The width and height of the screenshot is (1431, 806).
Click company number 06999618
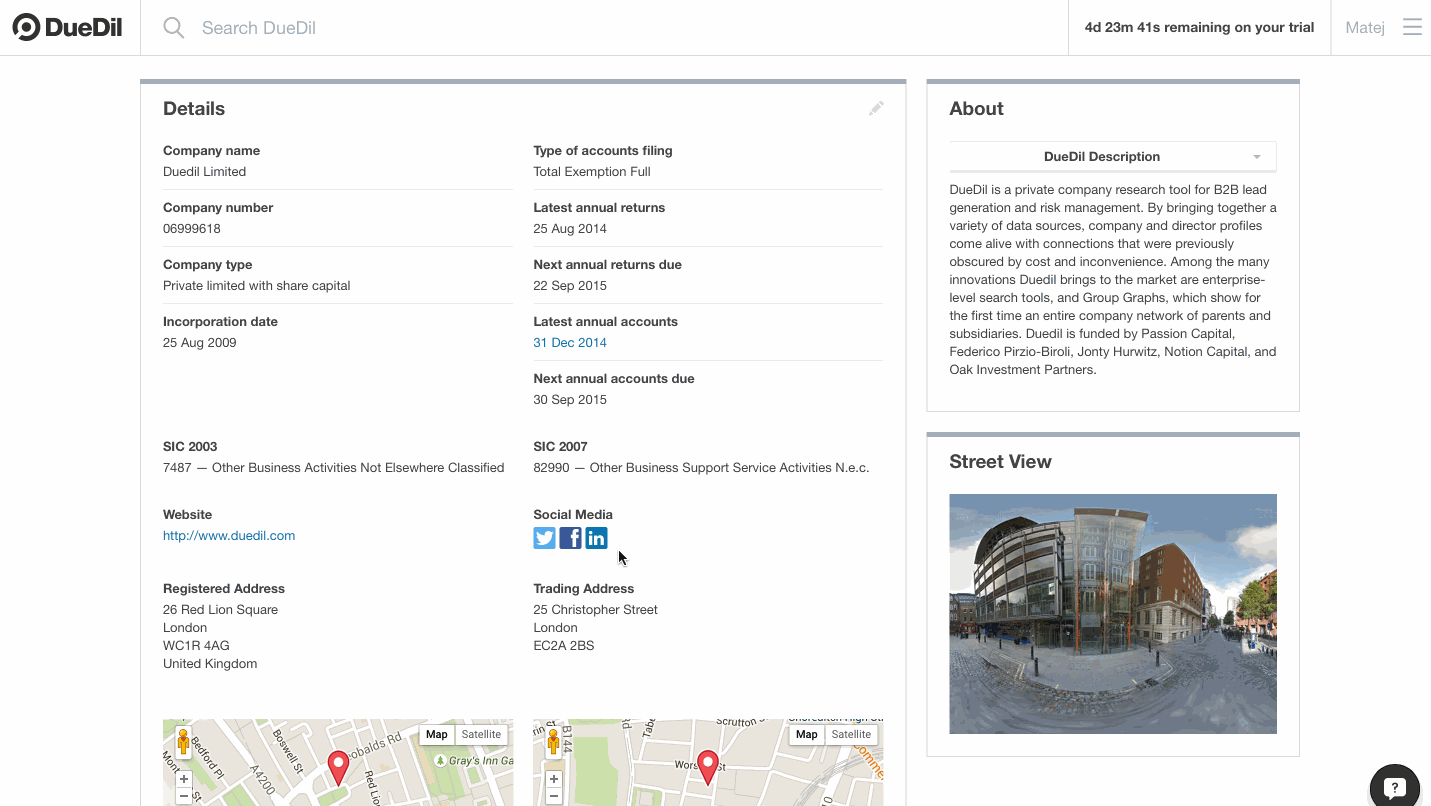pos(192,229)
